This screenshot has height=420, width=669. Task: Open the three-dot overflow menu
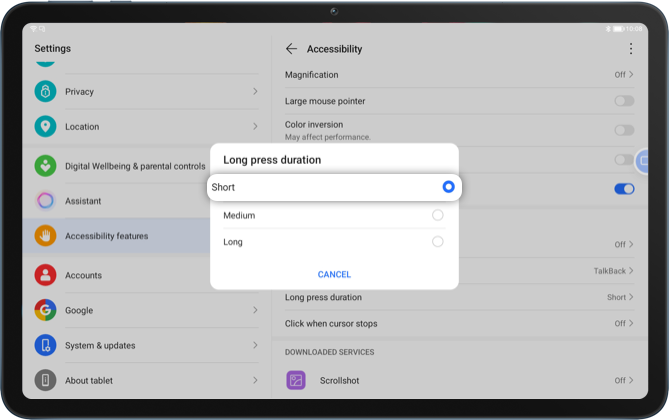pos(630,49)
